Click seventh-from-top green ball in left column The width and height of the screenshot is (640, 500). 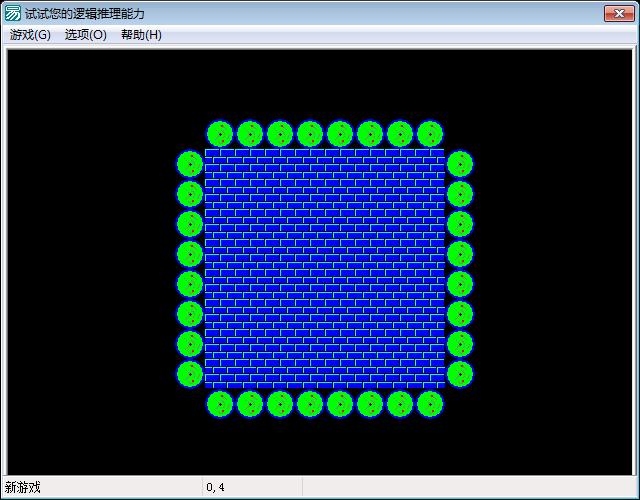point(190,344)
